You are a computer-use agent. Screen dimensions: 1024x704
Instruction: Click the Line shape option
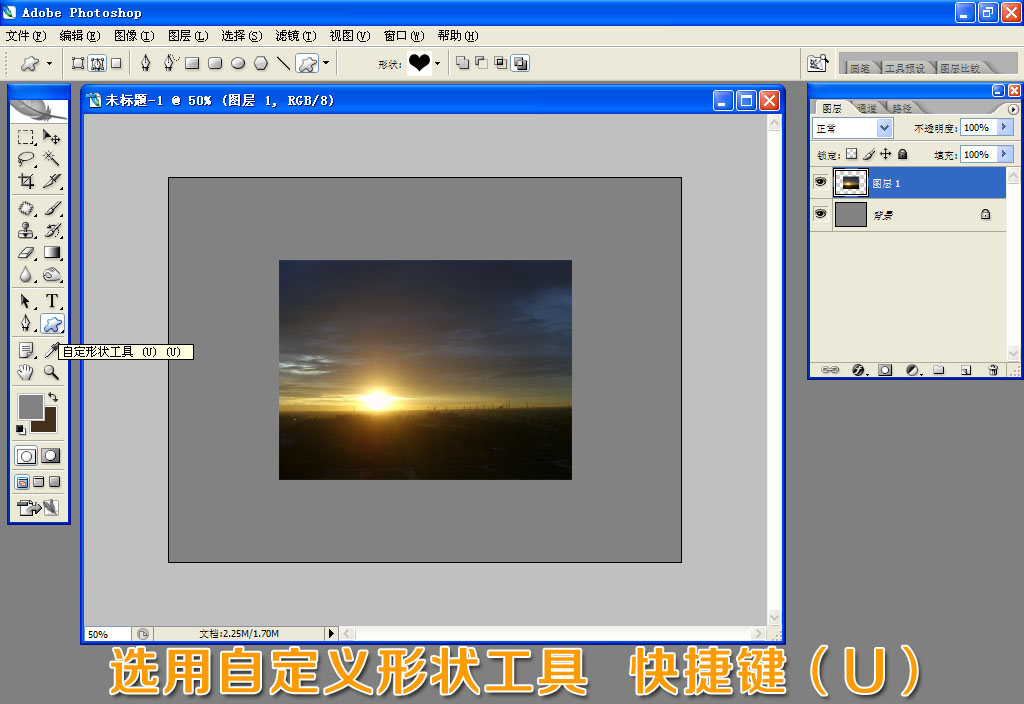click(x=283, y=63)
